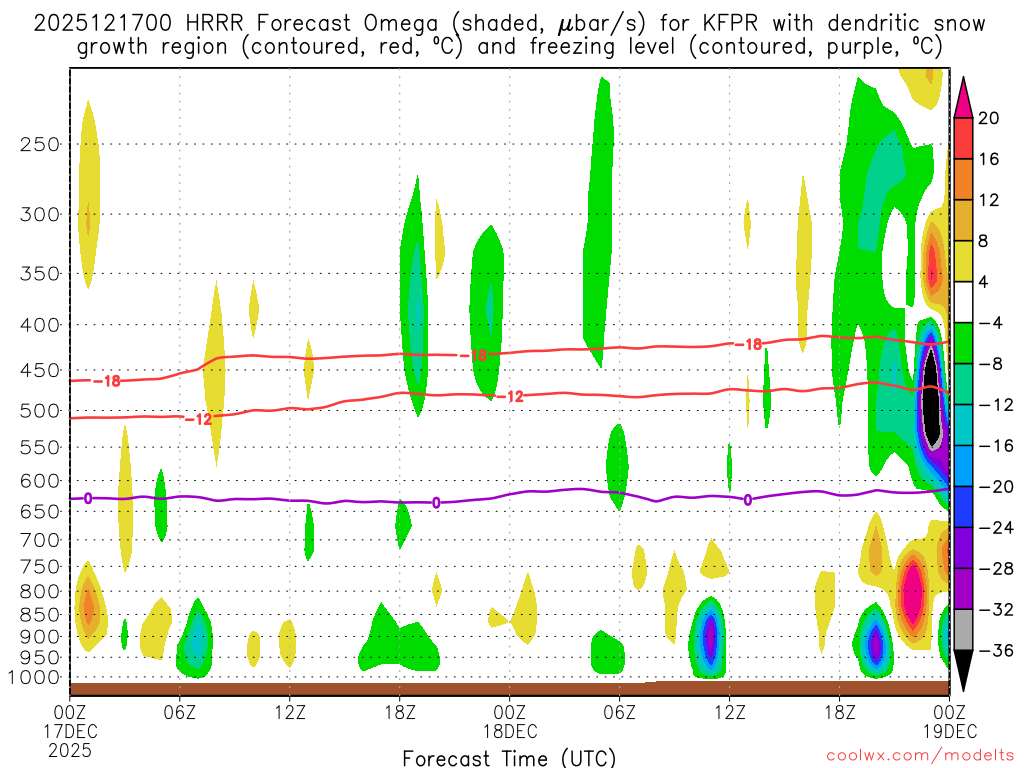Click the leftmost purple 0 freezing-level label

point(88,497)
